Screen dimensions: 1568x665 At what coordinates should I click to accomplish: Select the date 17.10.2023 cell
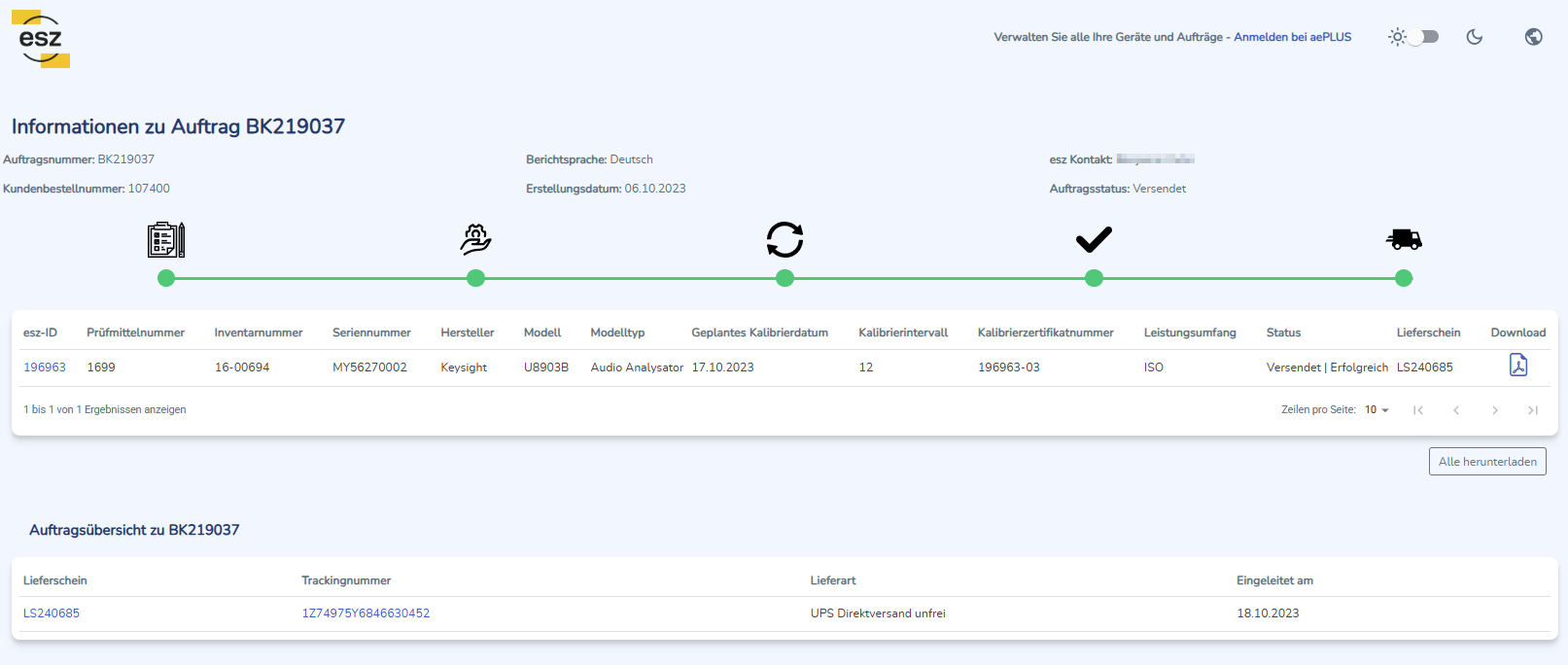pos(722,367)
